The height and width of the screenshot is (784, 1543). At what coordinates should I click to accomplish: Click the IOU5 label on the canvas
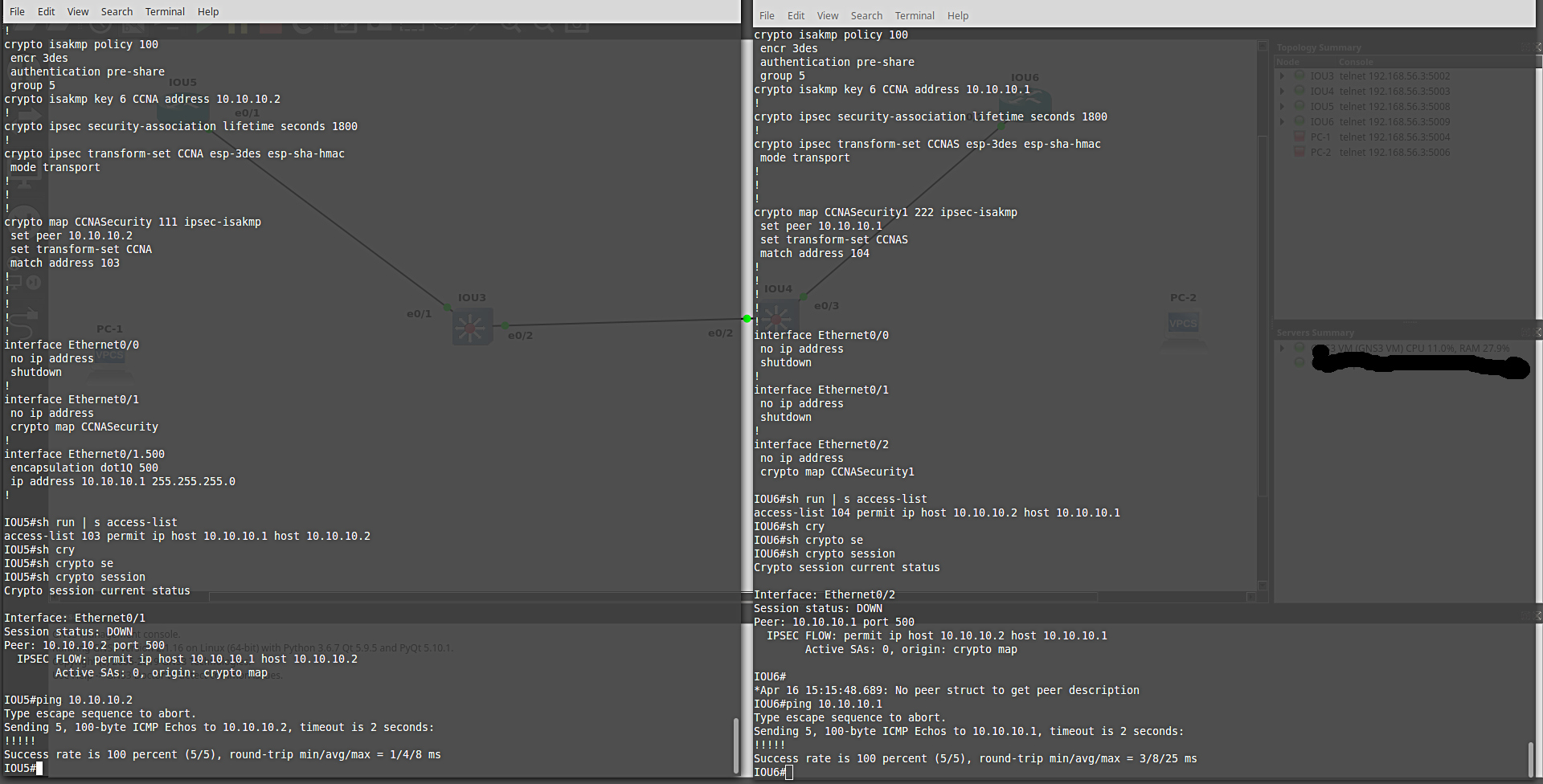coord(182,82)
